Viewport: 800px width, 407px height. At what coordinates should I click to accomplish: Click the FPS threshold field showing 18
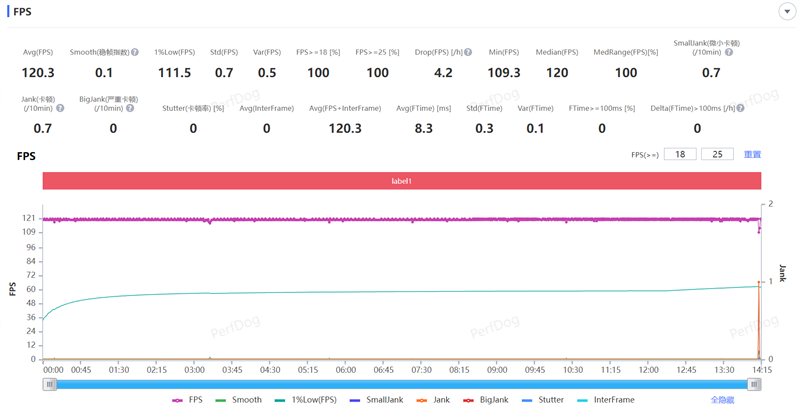pyautogui.click(x=679, y=155)
